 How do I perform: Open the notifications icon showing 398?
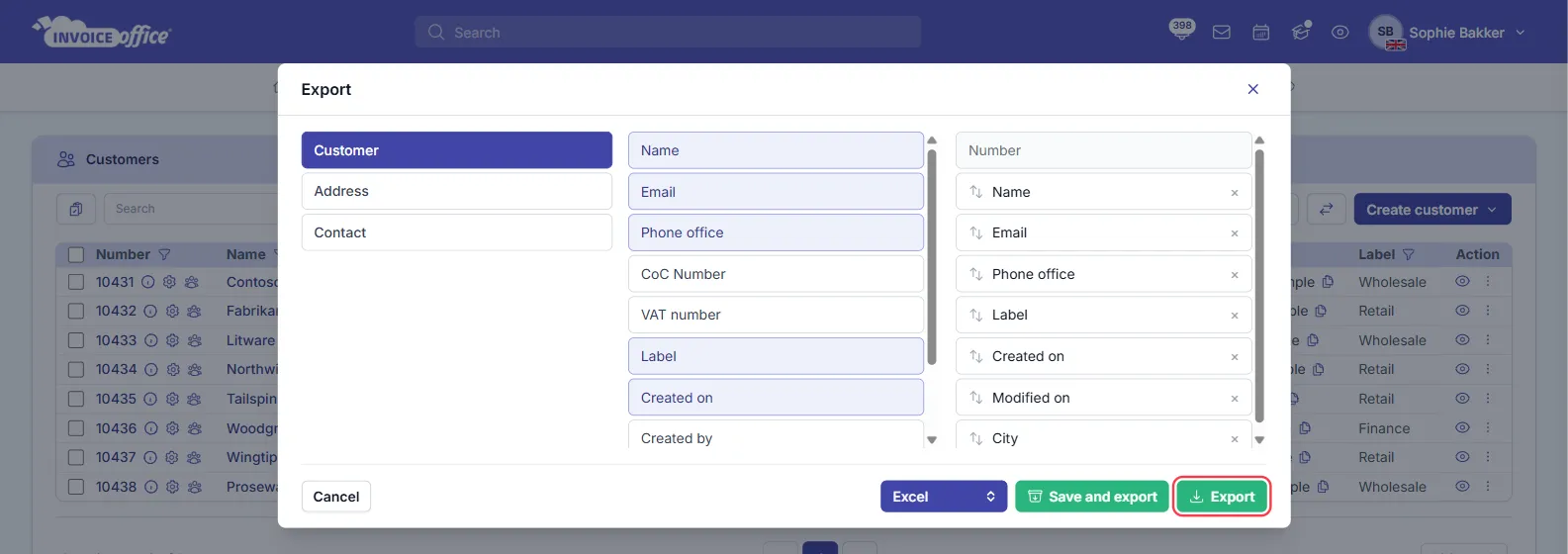(x=1181, y=30)
